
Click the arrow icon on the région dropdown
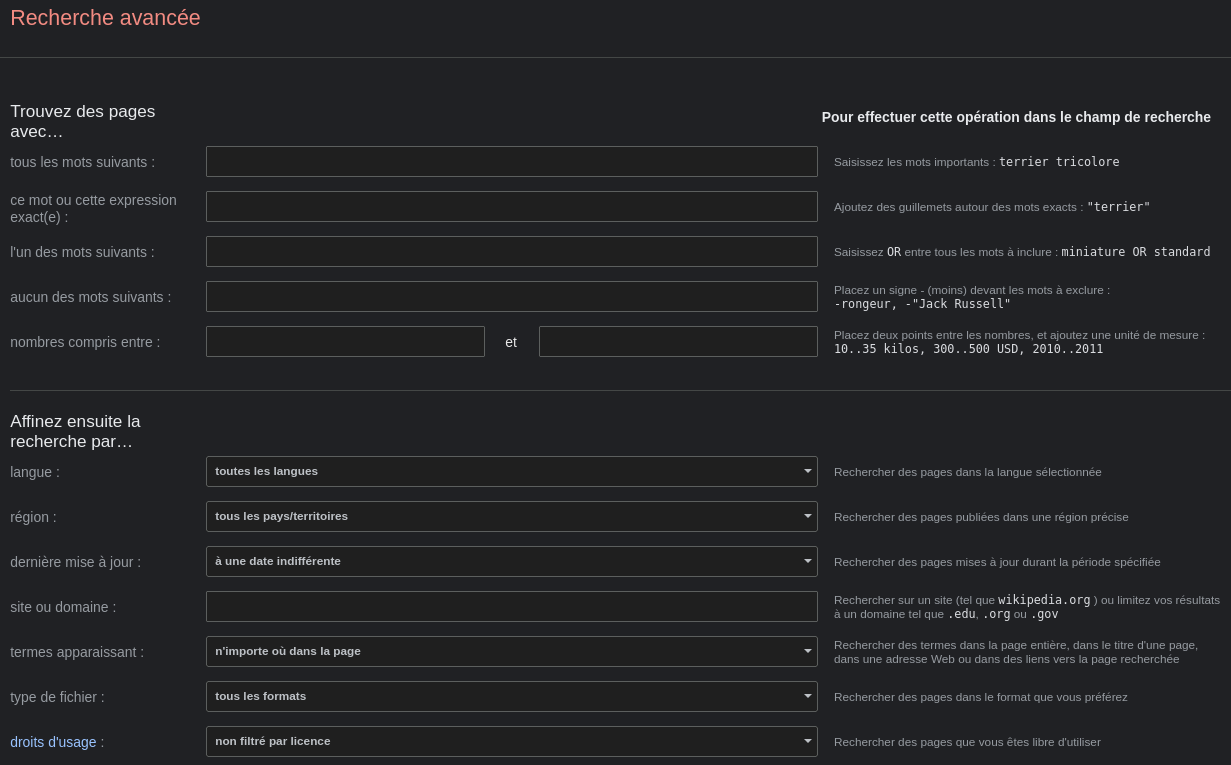pos(807,516)
